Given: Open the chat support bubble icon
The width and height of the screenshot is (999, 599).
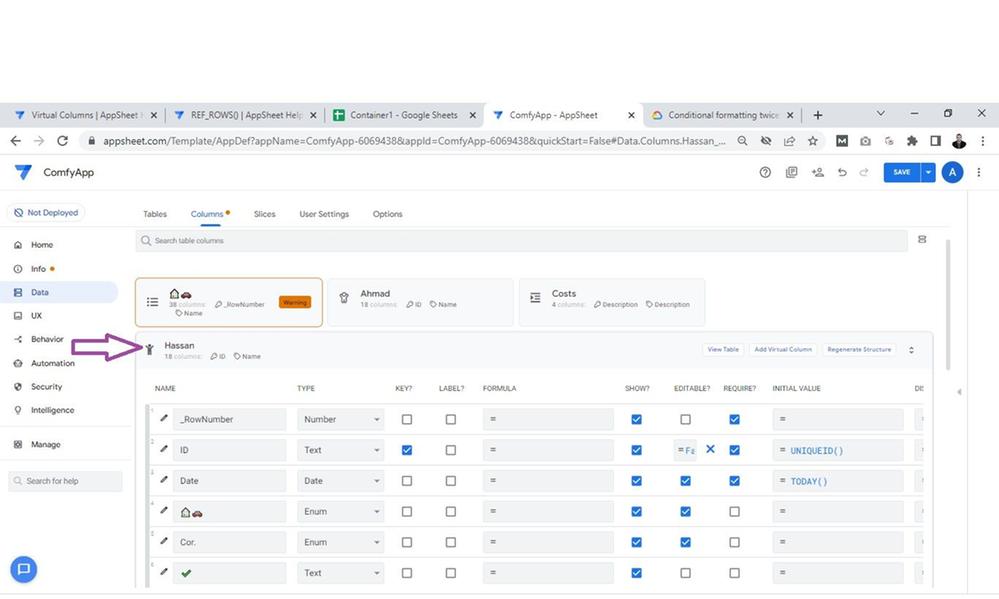Looking at the screenshot, I should [24, 569].
